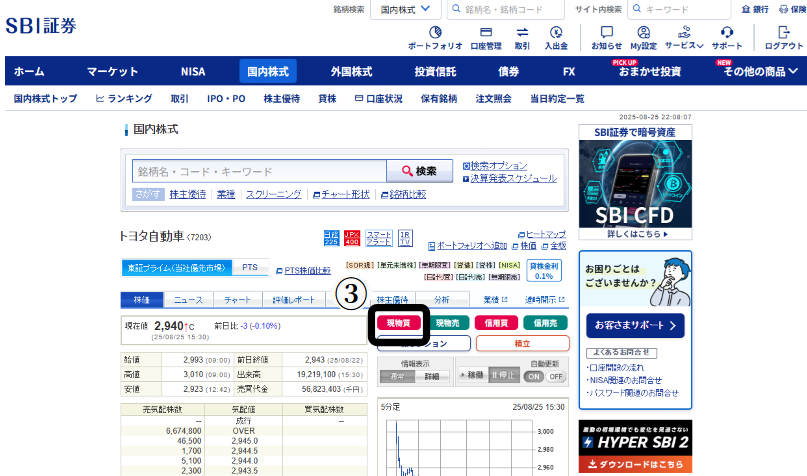Expand その他の商品 navigation menu
Image resolution: width=807 pixels, height=476 pixels.
click(753, 72)
